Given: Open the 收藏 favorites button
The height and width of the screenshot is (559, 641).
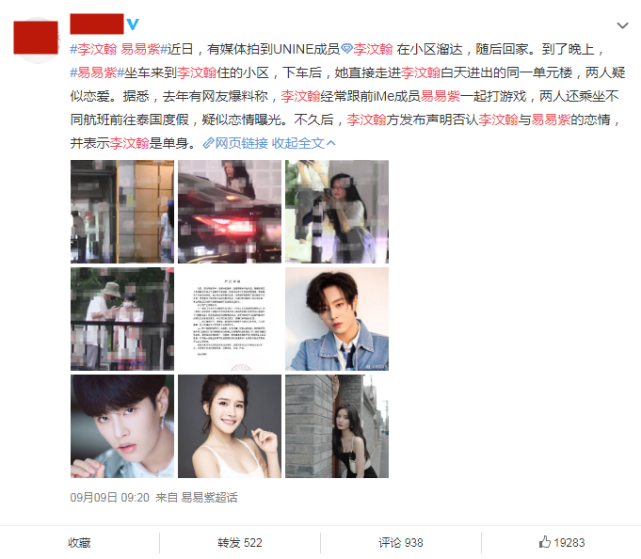Looking at the screenshot, I should 79,543.
